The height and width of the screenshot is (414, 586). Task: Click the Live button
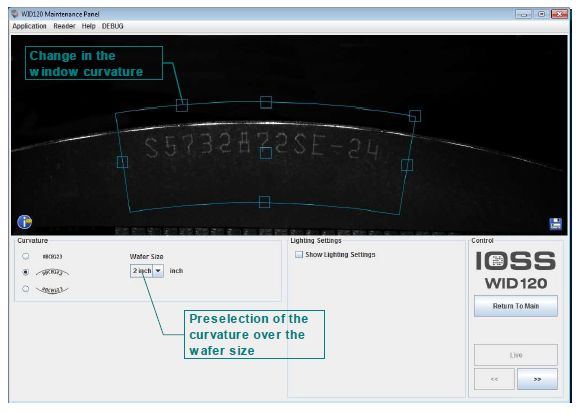(x=516, y=355)
